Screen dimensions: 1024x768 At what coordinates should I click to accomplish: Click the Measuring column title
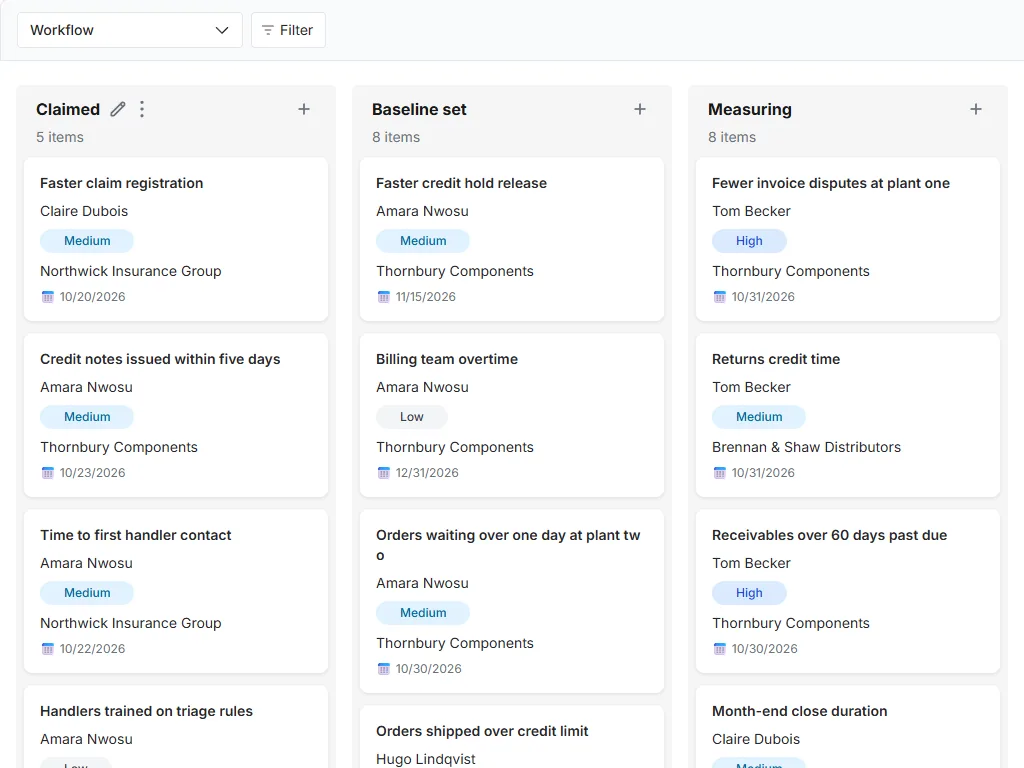point(750,109)
